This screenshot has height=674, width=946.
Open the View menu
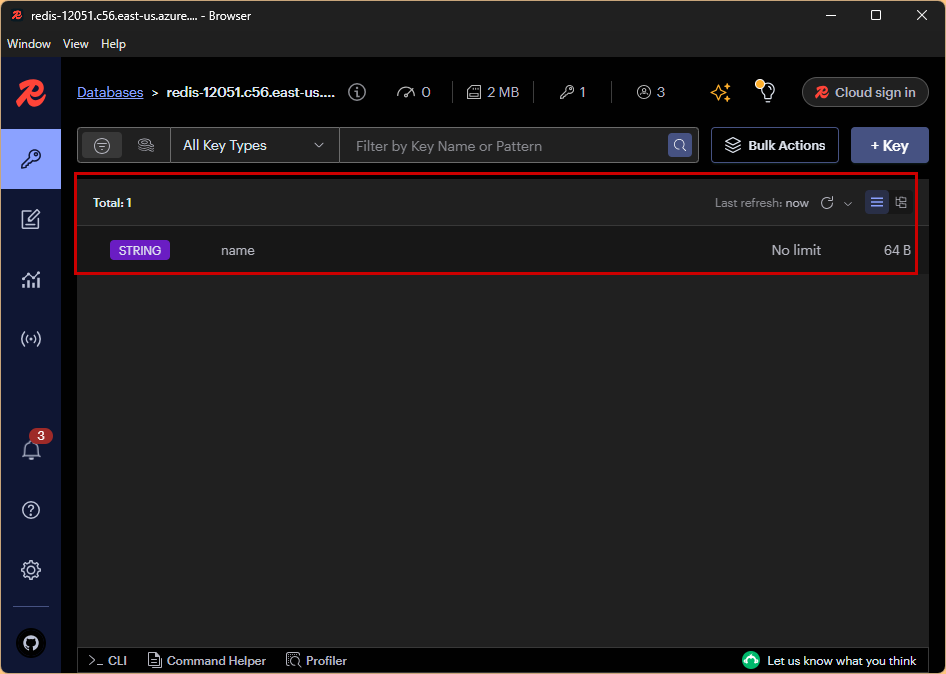[76, 44]
